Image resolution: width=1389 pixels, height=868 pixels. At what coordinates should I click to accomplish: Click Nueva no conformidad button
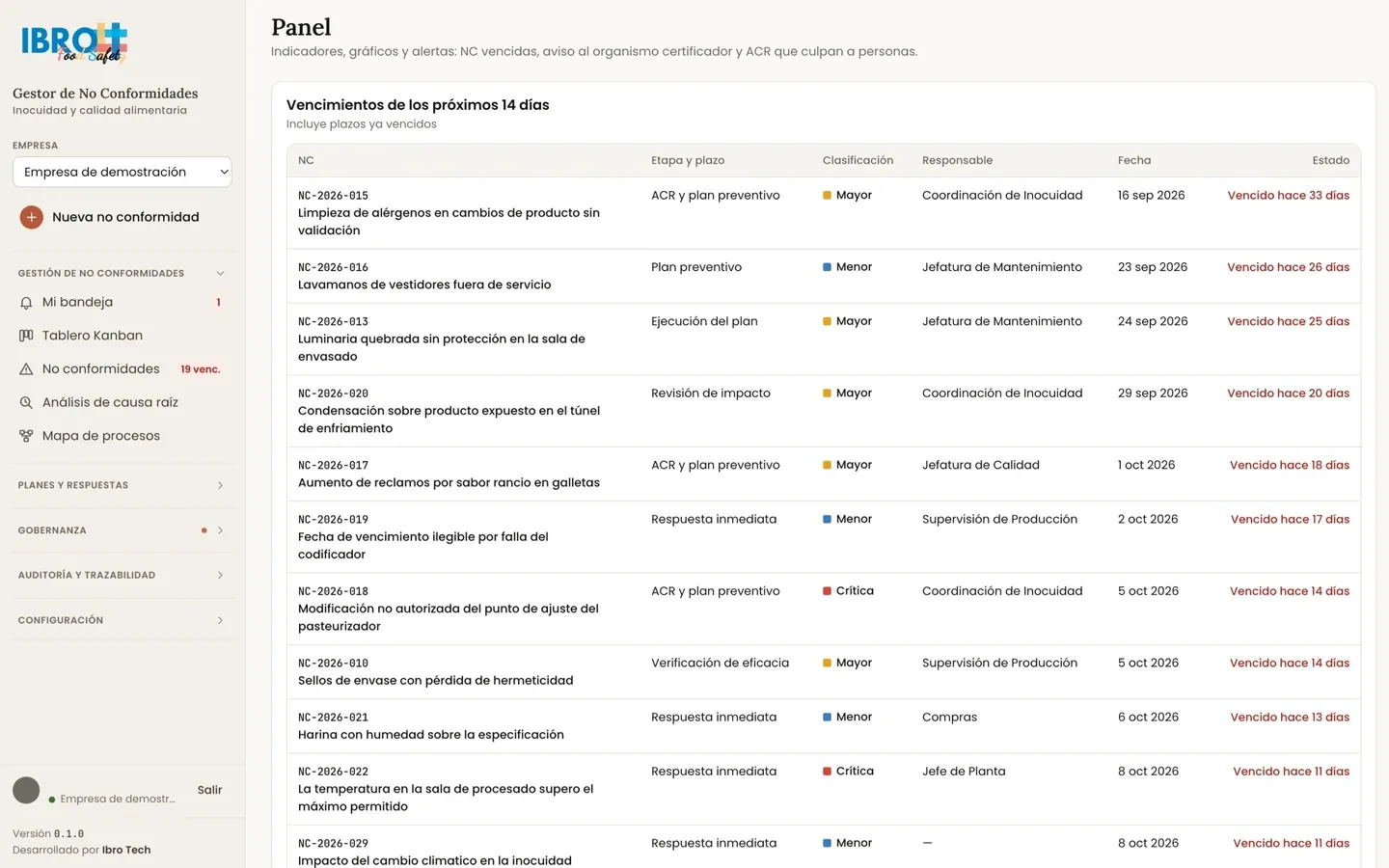(x=123, y=217)
